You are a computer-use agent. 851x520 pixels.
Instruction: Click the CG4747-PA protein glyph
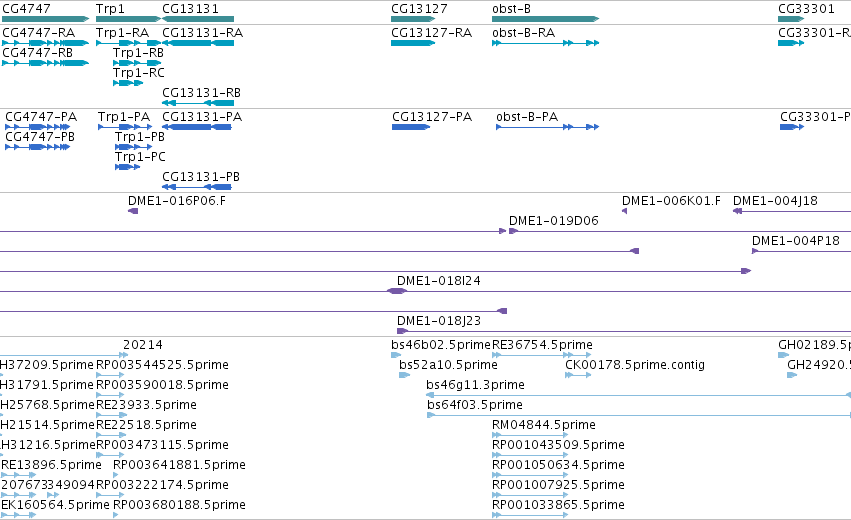tap(37, 127)
